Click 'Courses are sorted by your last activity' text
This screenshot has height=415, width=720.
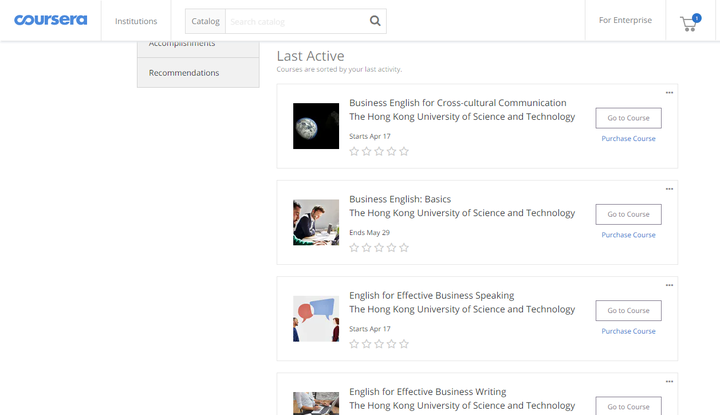pos(339,69)
